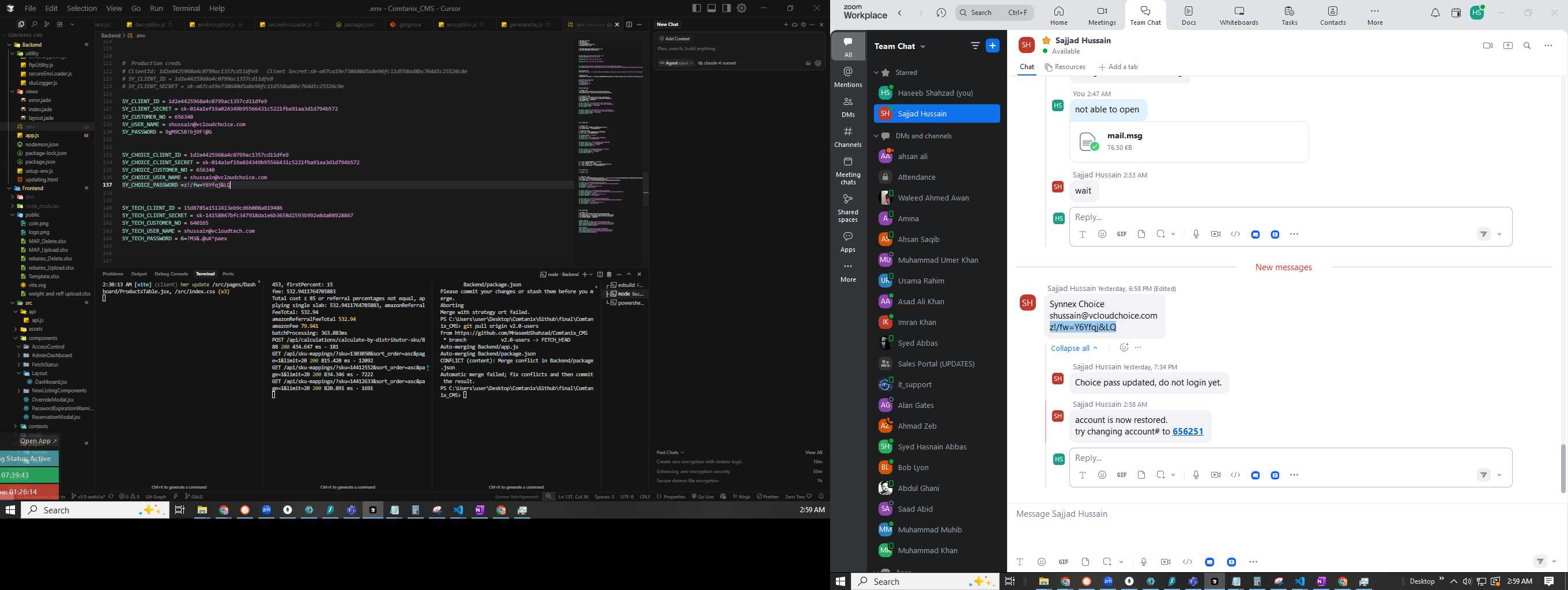Viewport: 1568px width, 590px height.
Task: Open Whiteboards in Zoom Workplace
Action: 1239,16
